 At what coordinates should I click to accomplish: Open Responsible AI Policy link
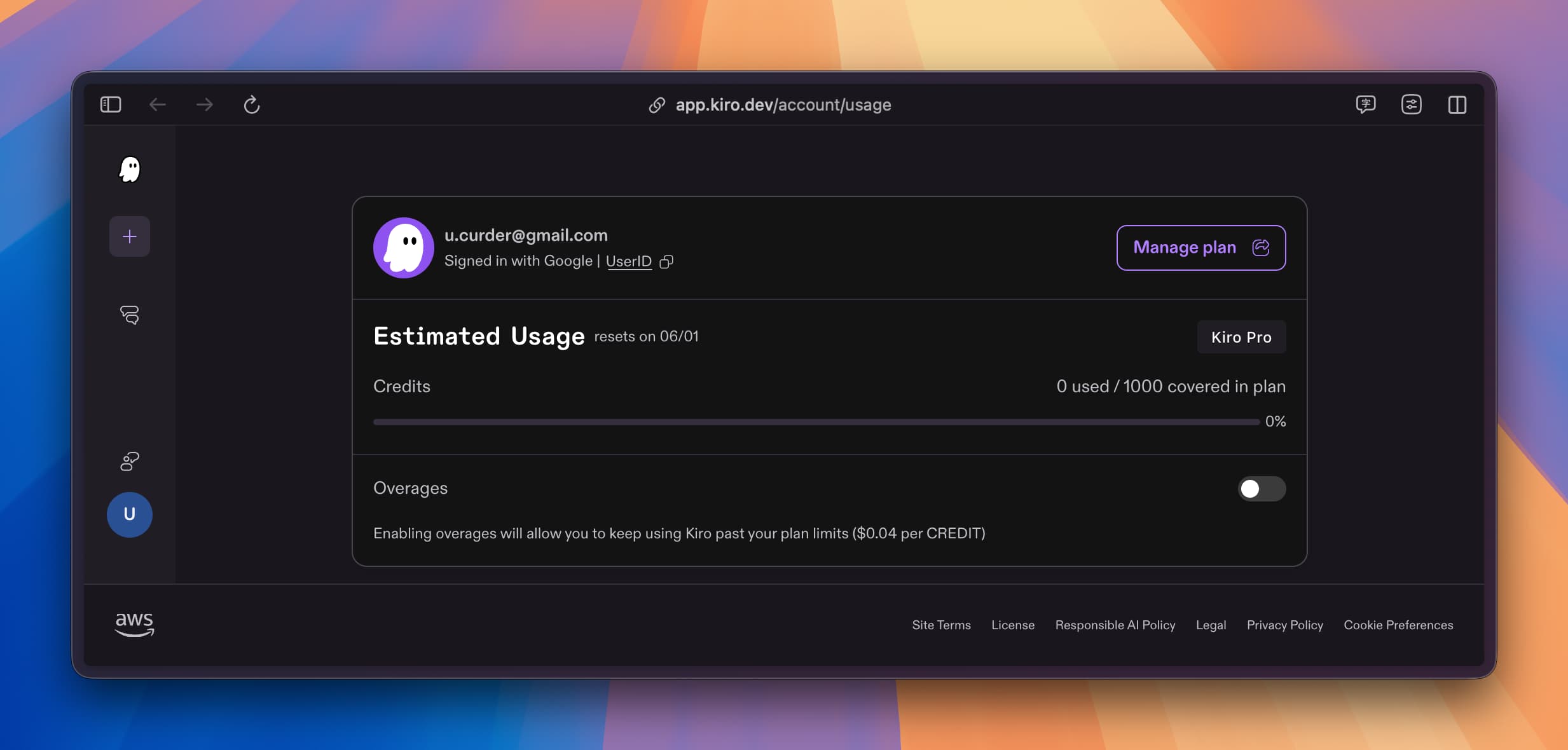[1115, 625]
